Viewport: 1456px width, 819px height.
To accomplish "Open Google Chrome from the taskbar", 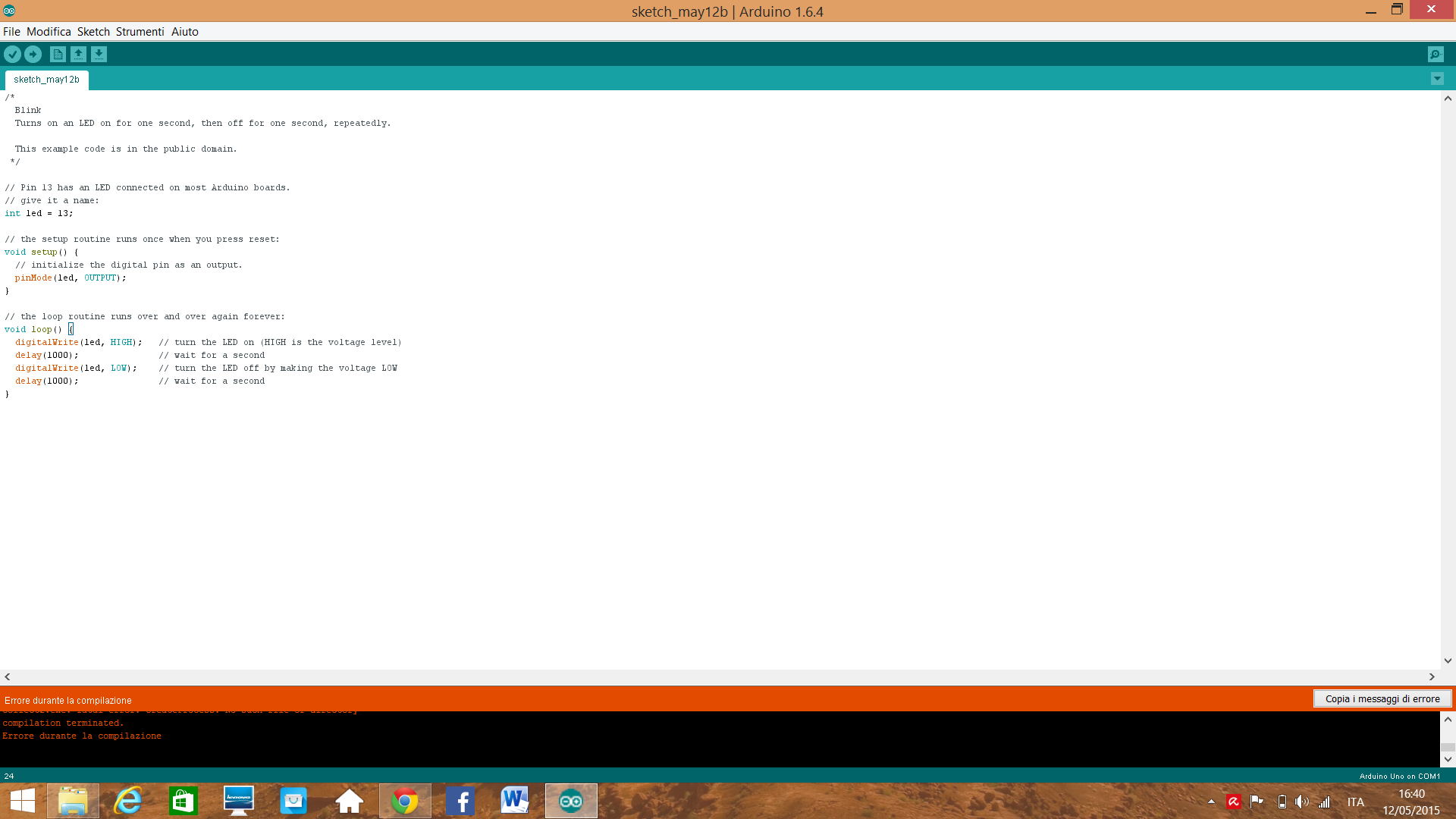I will click(x=405, y=802).
